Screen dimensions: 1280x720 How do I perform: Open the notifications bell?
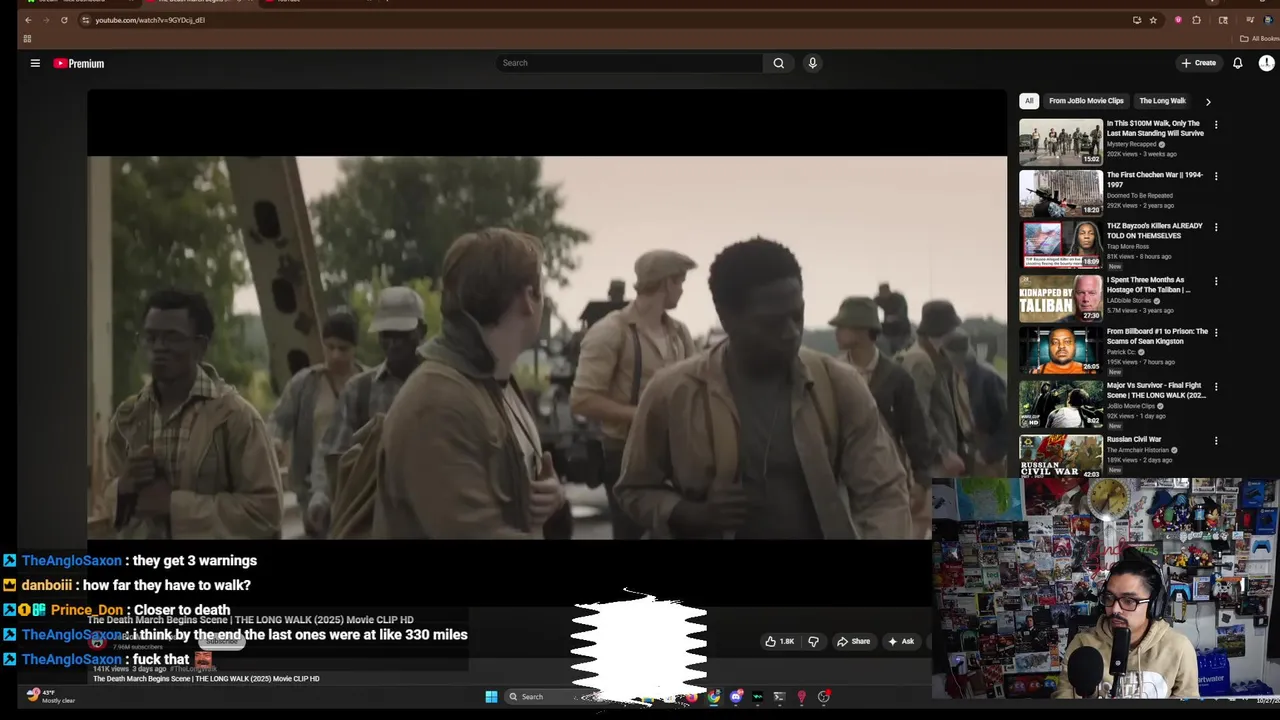(1237, 63)
